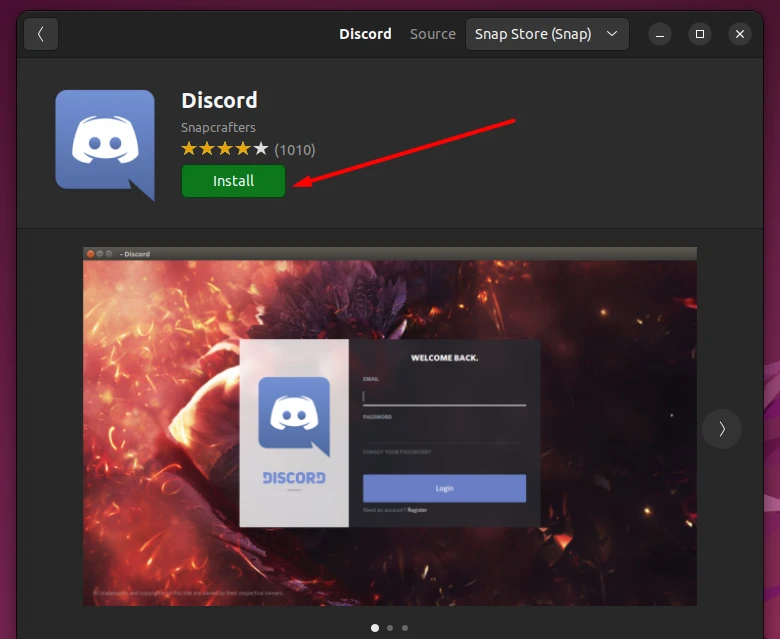Maximize the software store window

click(x=699, y=34)
